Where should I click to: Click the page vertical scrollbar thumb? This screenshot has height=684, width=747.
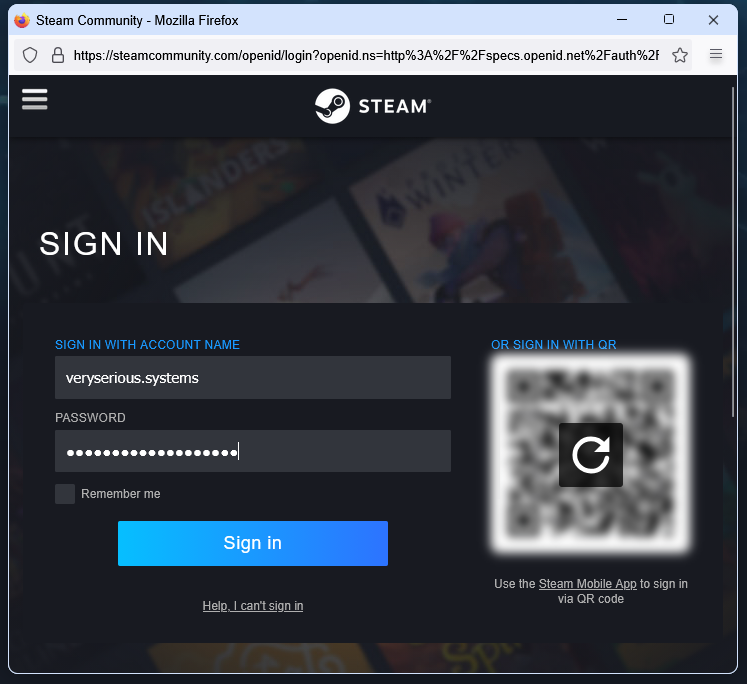(x=734, y=252)
